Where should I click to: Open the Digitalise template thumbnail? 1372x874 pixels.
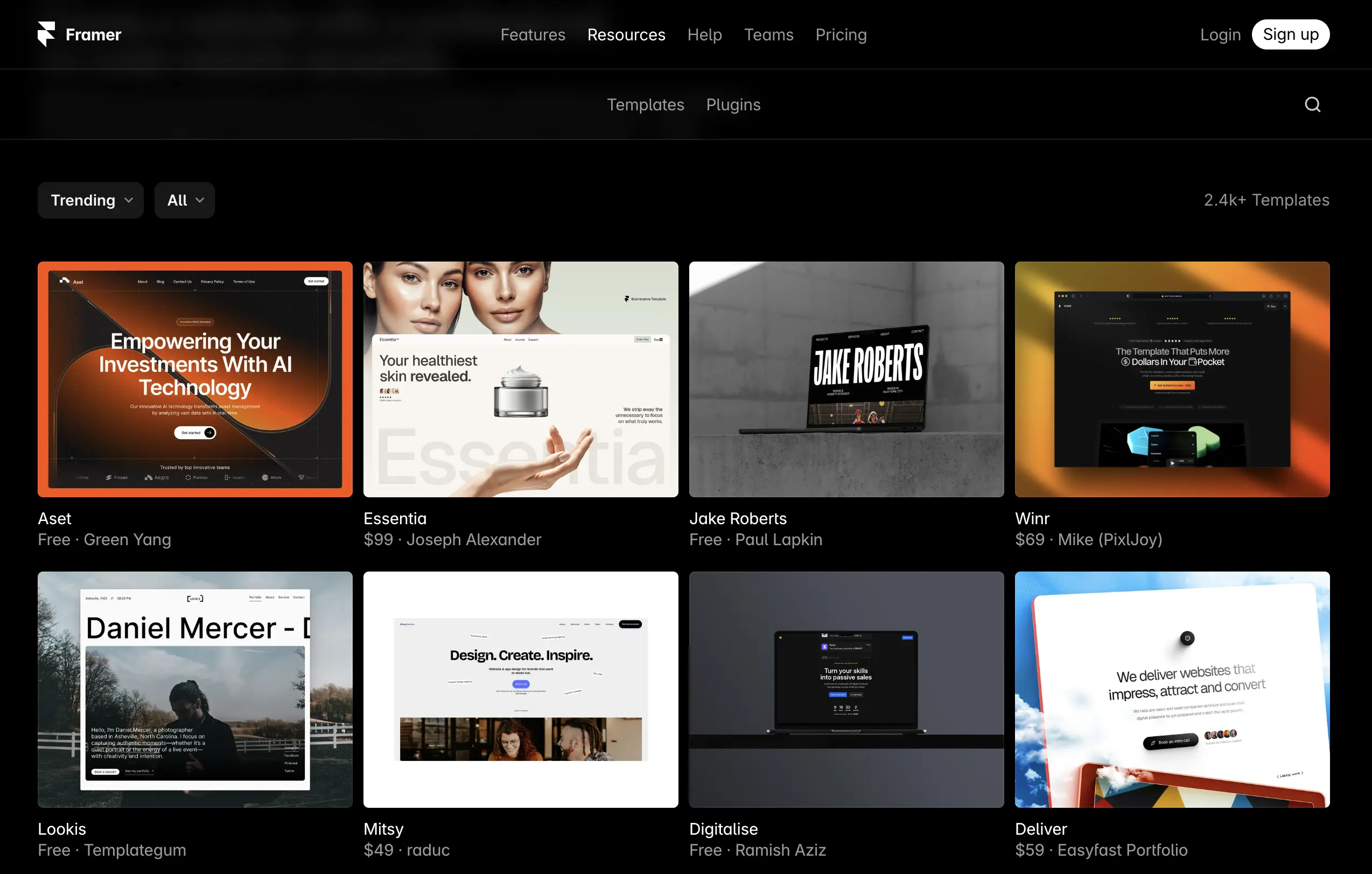pos(846,689)
